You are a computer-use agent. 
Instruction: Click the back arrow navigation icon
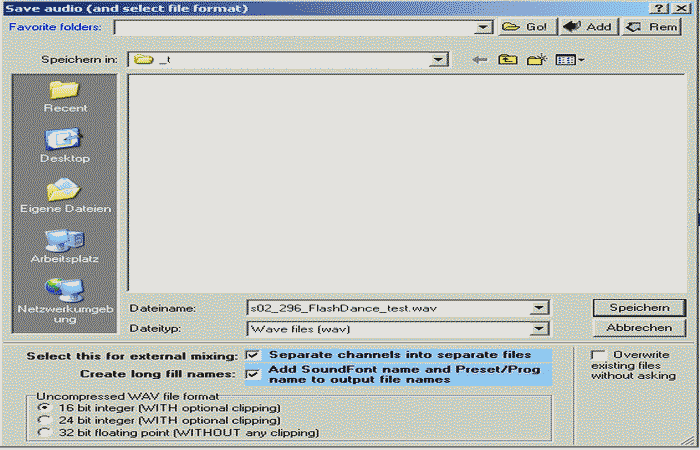[480, 60]
